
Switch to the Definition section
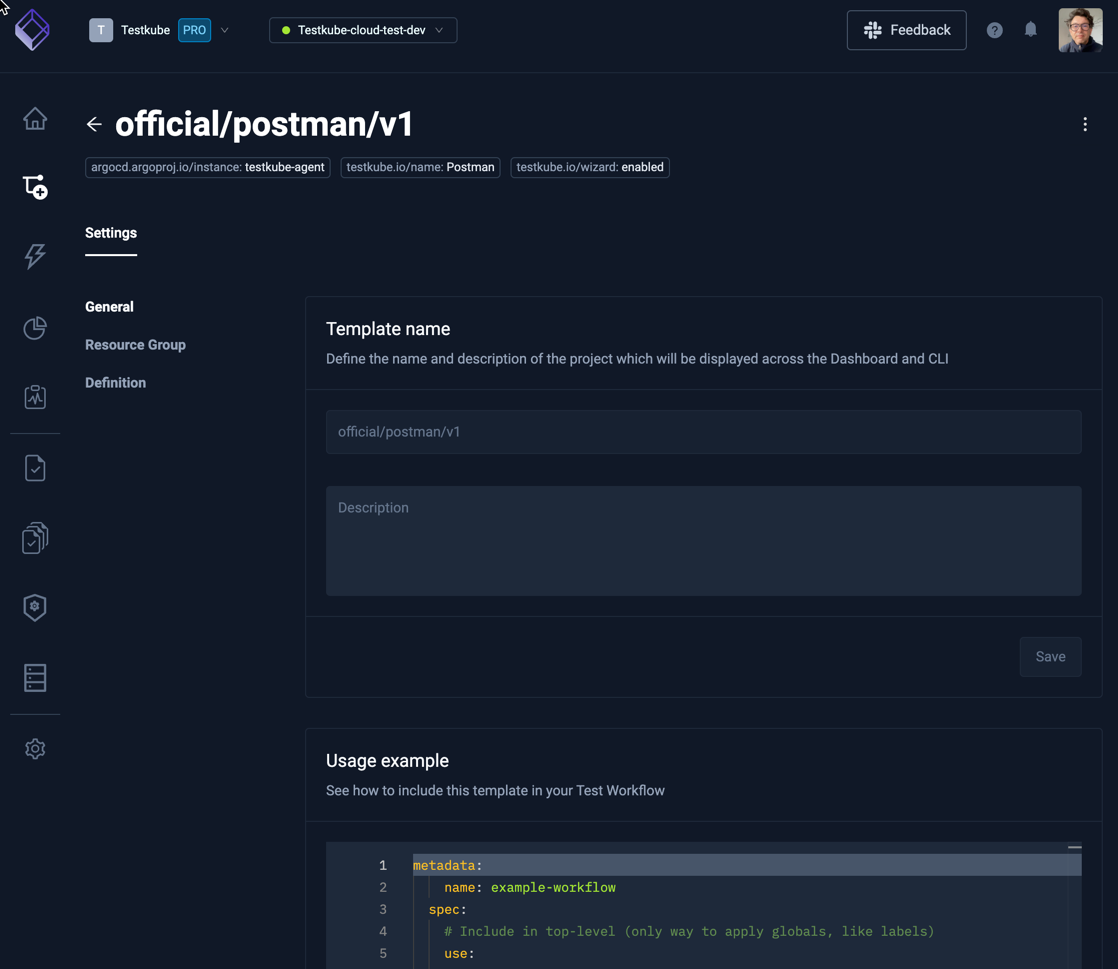pyautogui.click(x=115, y=382)
